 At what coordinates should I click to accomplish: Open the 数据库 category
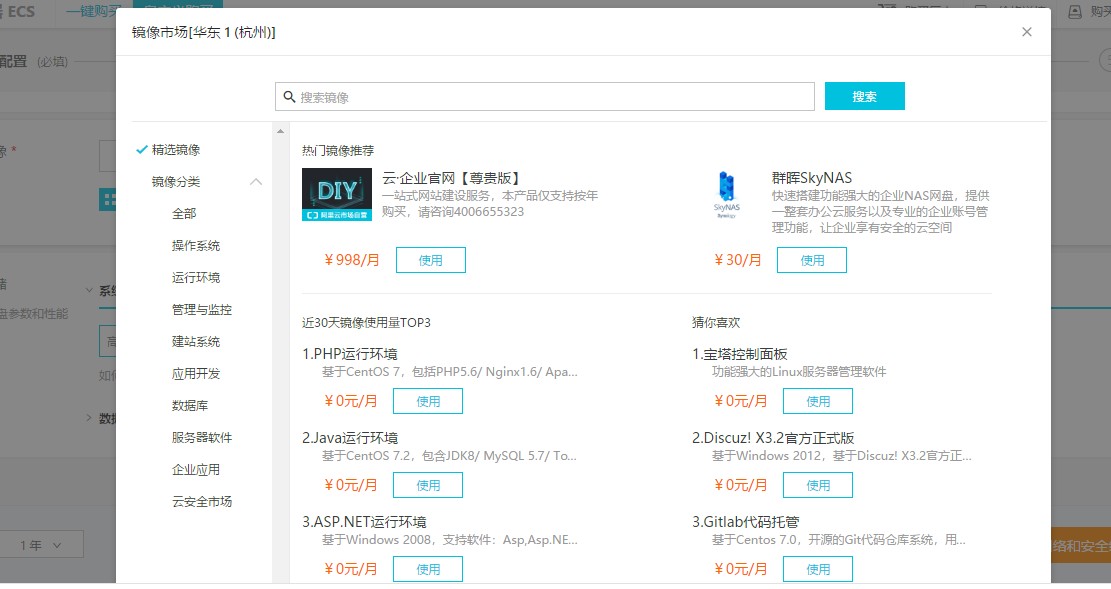coord(190,406)
